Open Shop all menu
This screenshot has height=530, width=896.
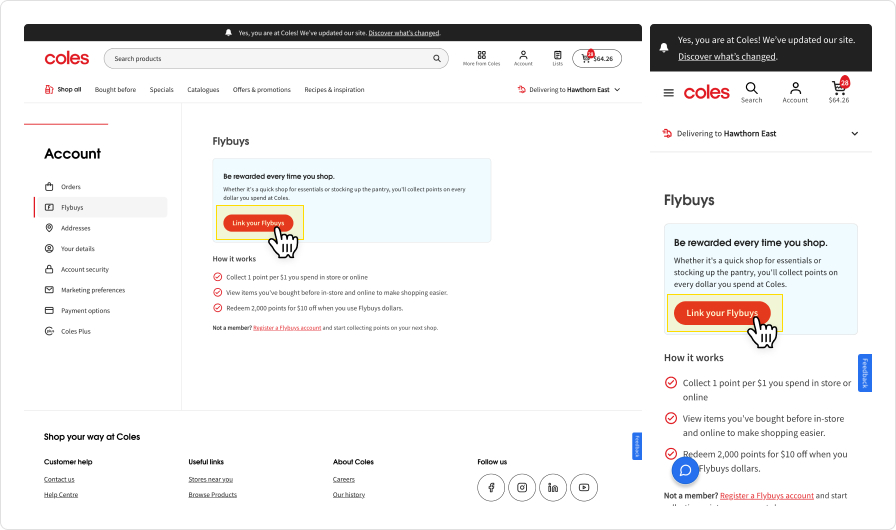tap(63, 90)
